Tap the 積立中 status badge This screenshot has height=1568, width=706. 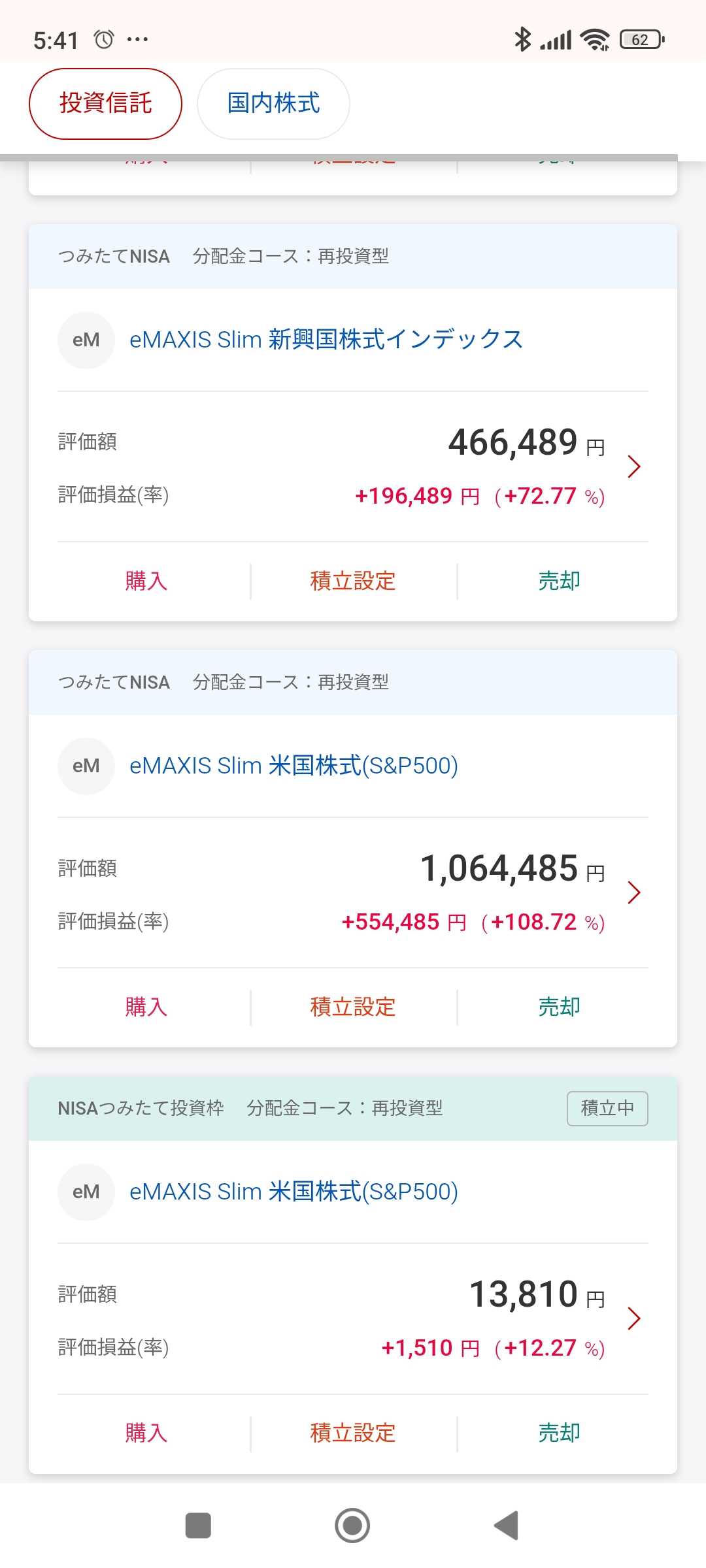607,1108
